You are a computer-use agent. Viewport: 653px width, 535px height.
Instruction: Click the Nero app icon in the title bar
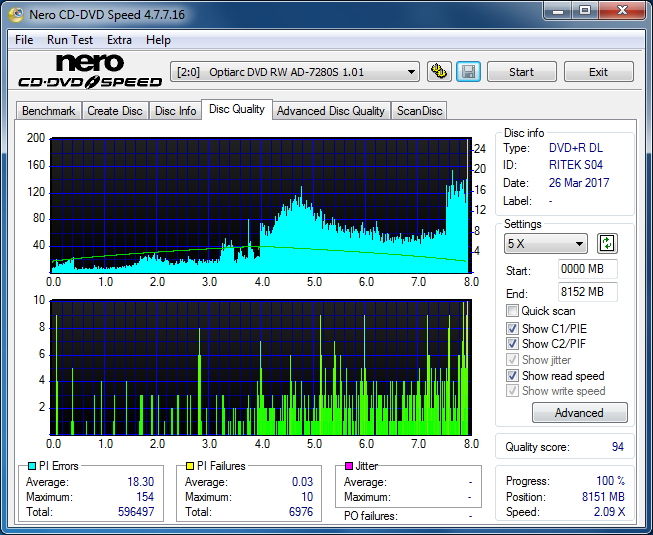[x=13, y=14]
